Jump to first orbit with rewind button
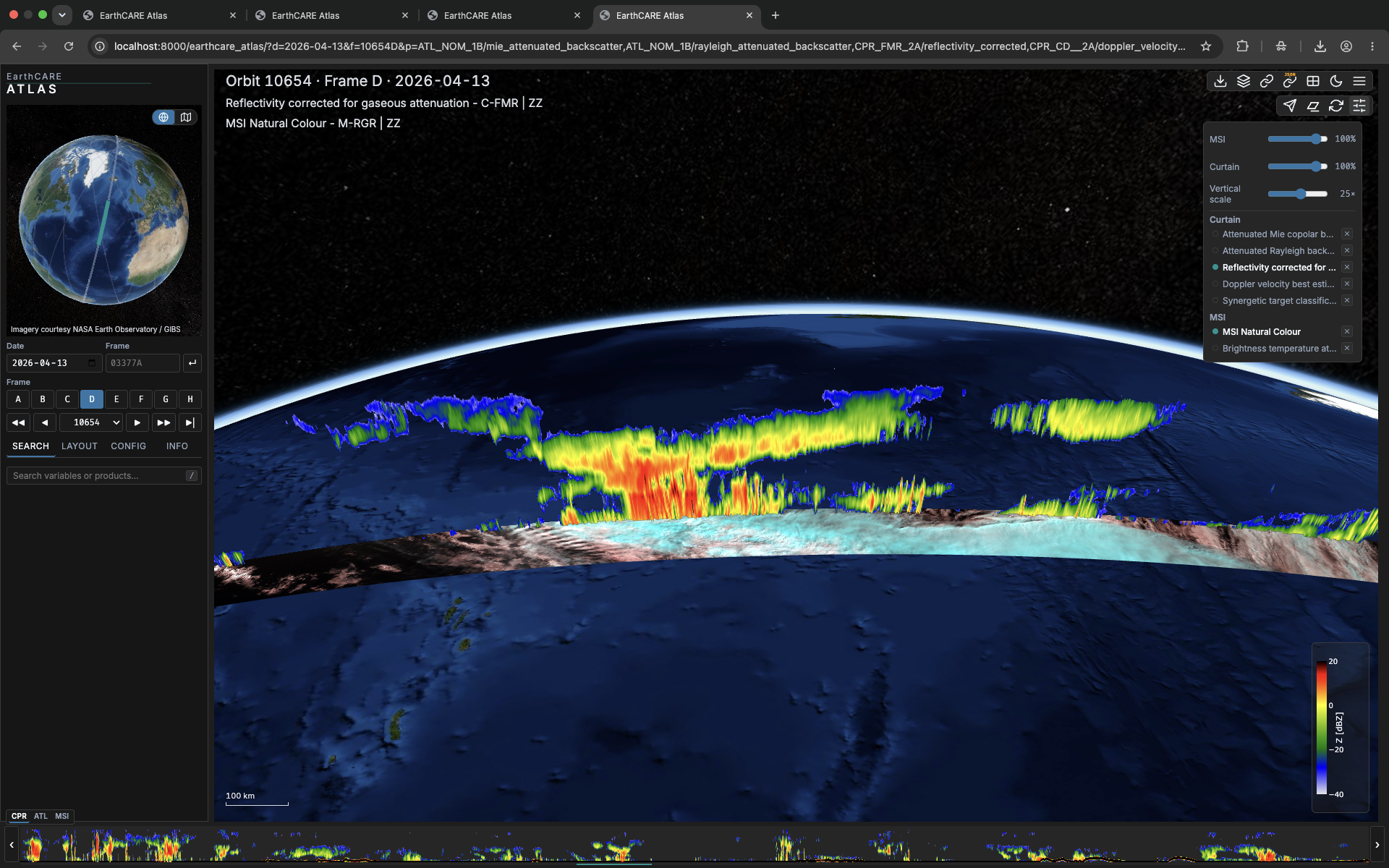The width and height of the screenshot is (1389, 868). click(18, 422)
